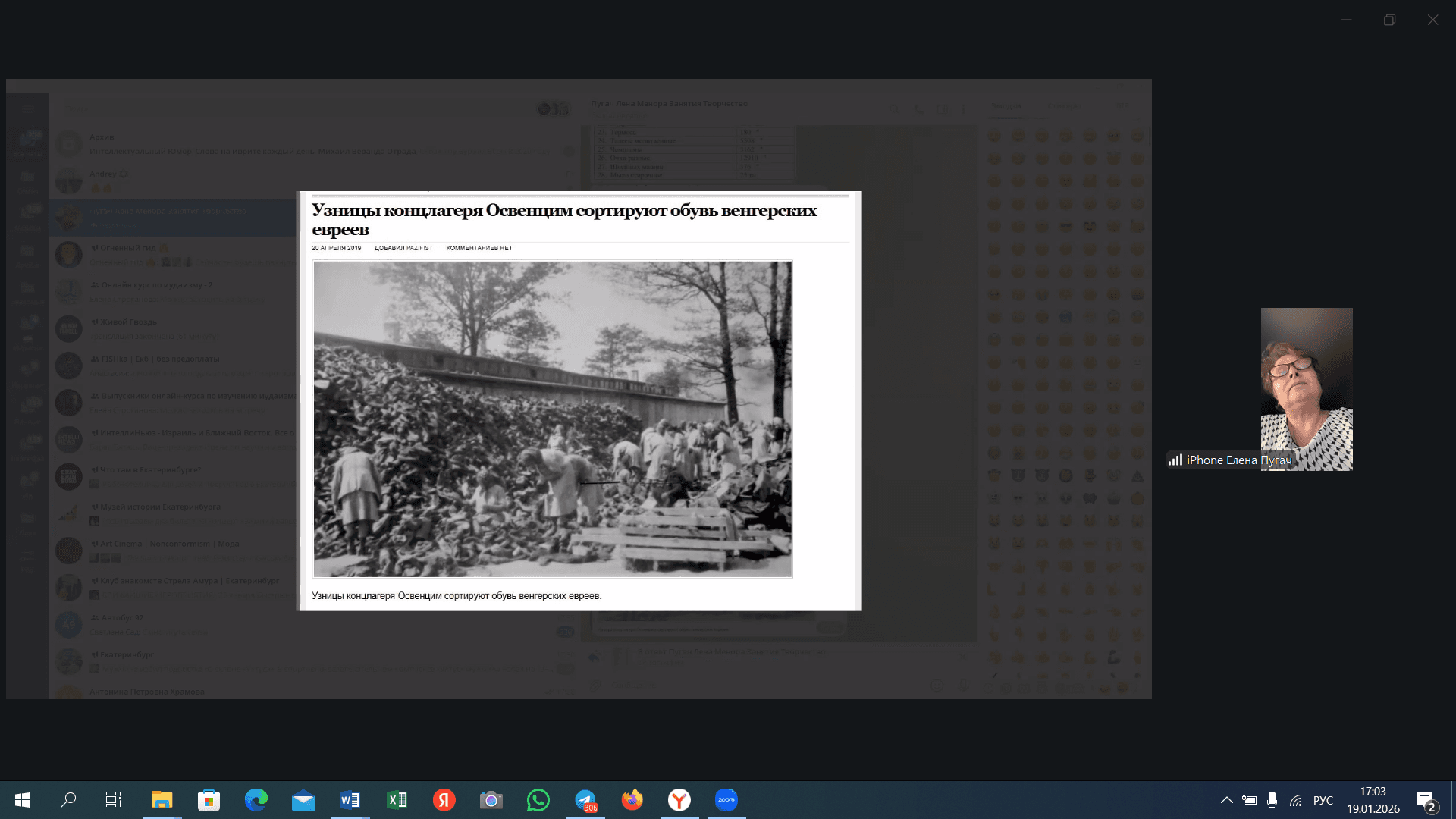Open Онлайн курс по иудаизму - 2 chat
Image resolution: width=1456 pixels, height=819 pixels.
pyautogui.click(x=174, y=292)
